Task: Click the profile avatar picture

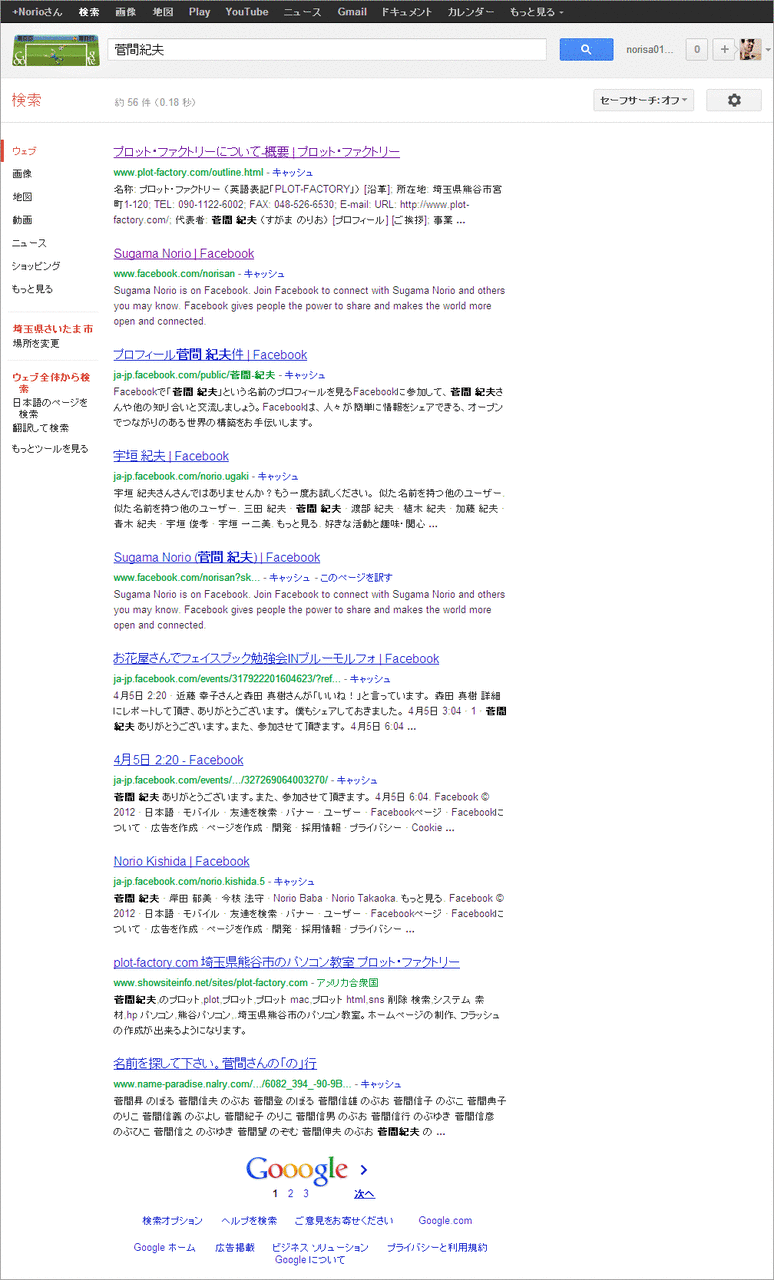Action: coord(750,49)
